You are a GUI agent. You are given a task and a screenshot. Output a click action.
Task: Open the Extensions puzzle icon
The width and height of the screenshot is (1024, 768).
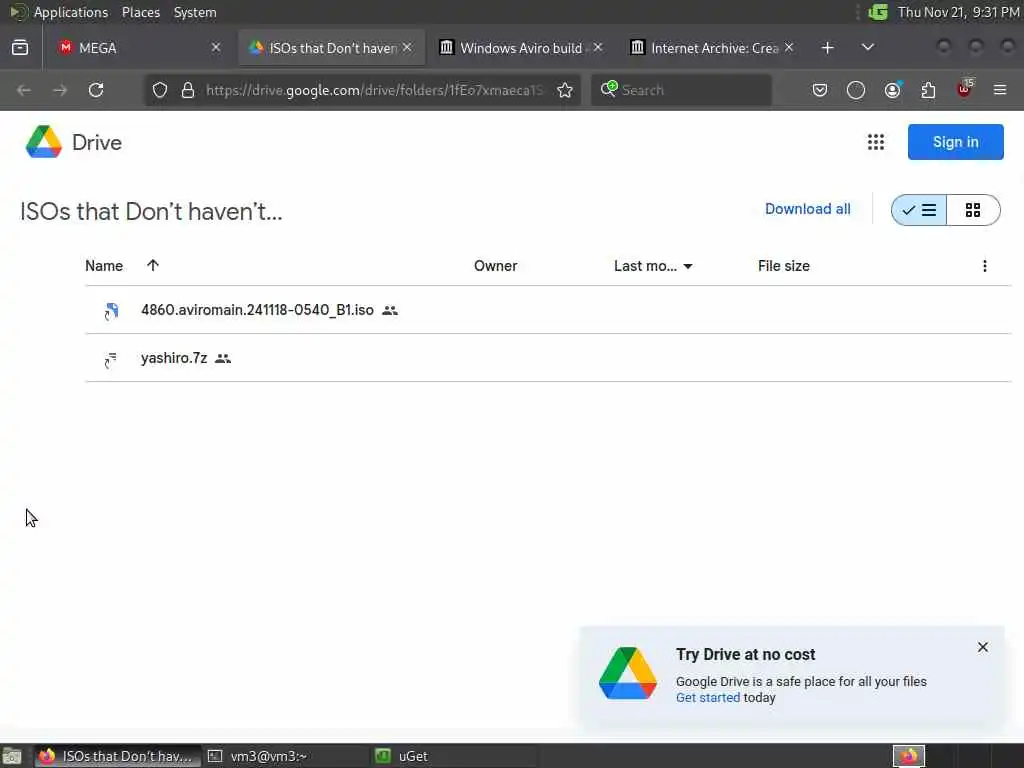[928, 90]
